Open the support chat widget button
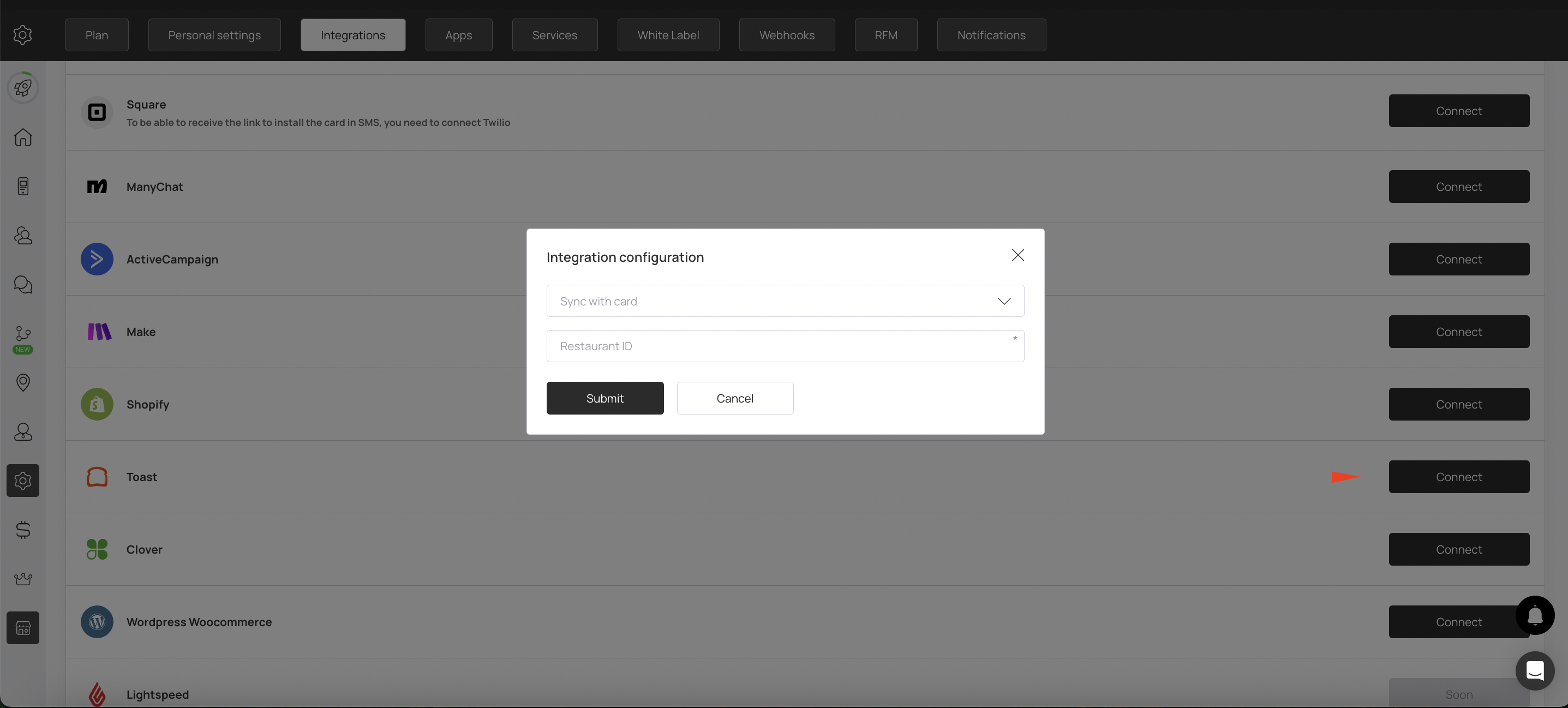This screenshot has height=708, width=1568. (1535, 671)
